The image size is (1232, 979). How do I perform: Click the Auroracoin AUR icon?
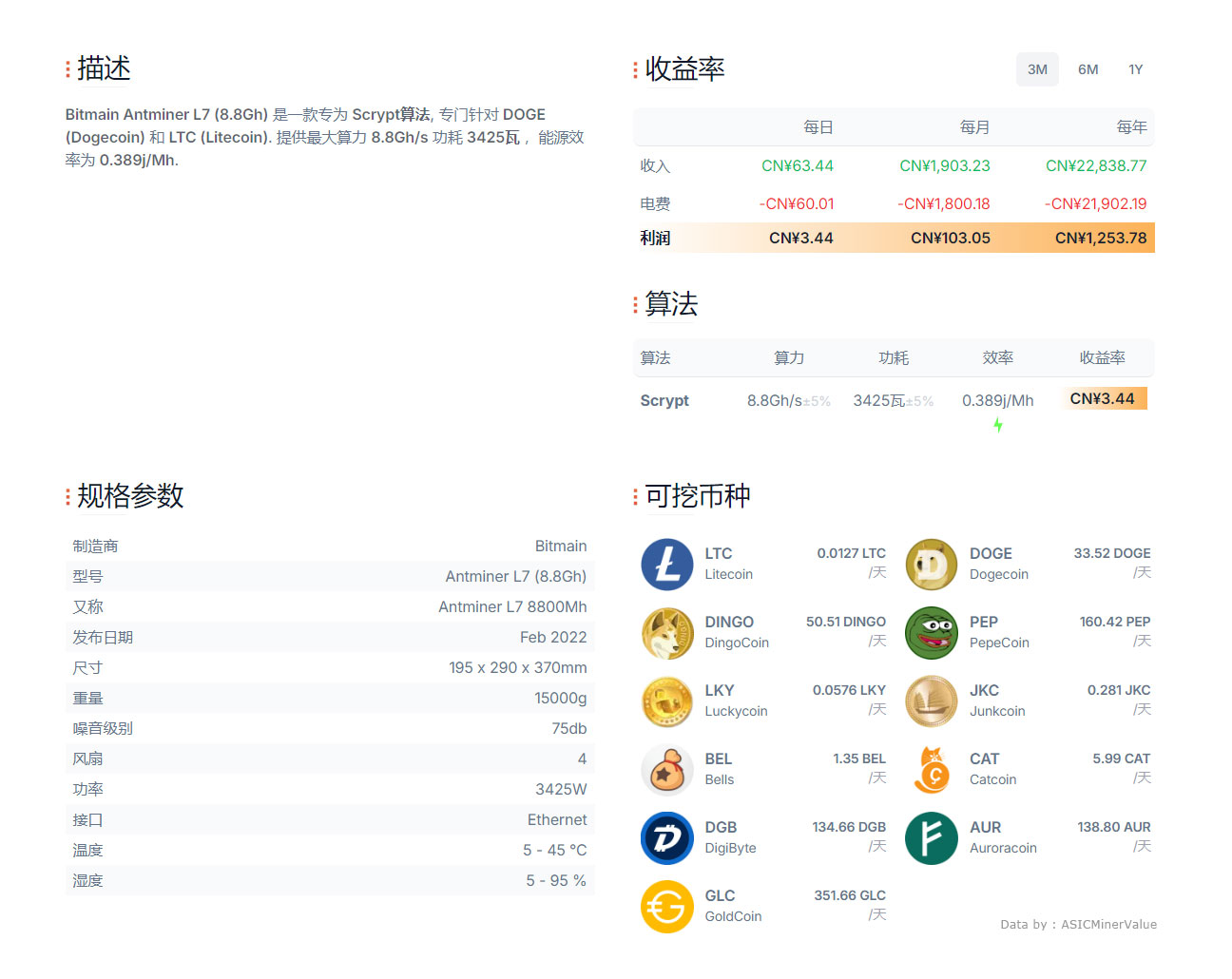932,838
